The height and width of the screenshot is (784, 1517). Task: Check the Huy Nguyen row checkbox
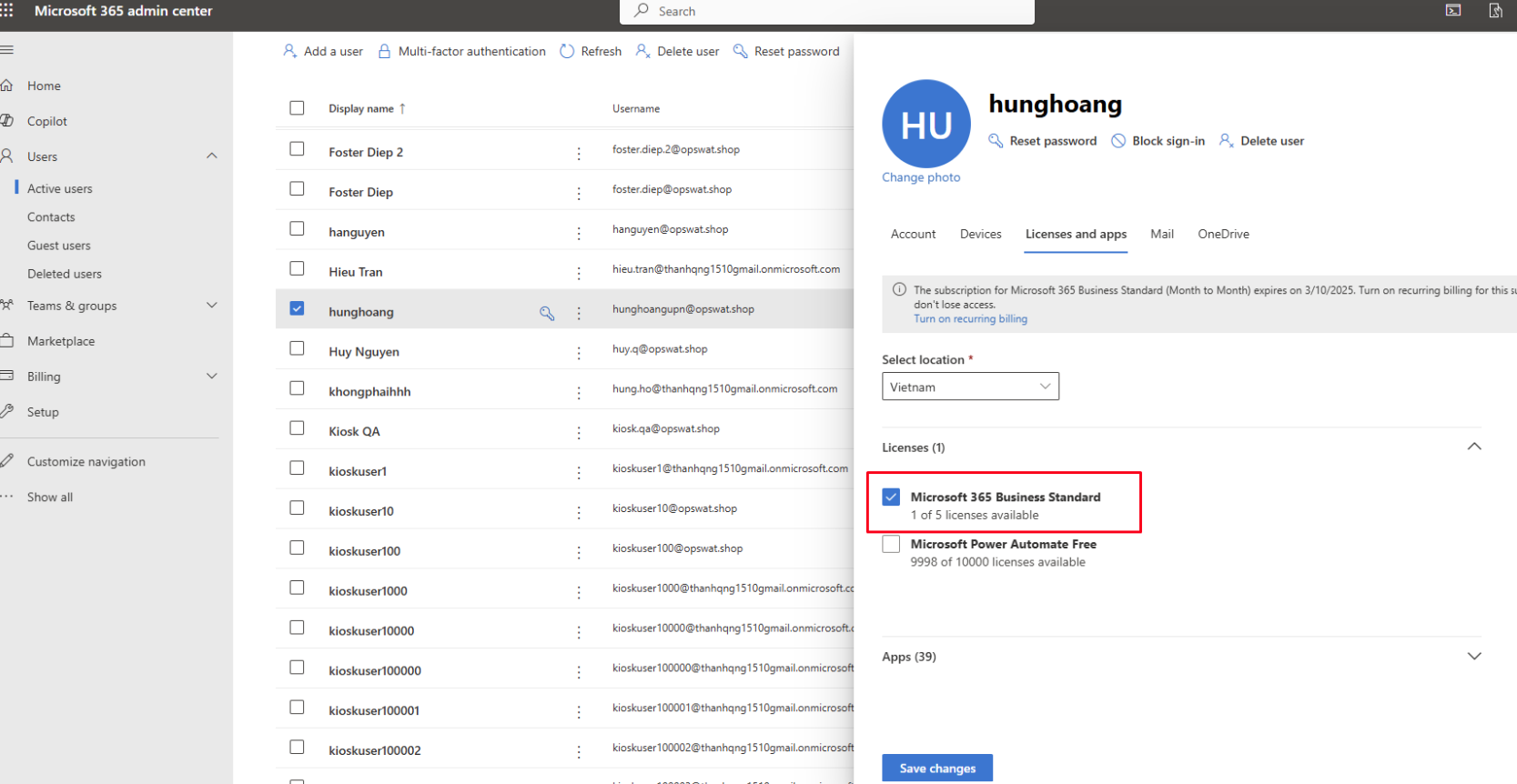click(x=297, y=347)
